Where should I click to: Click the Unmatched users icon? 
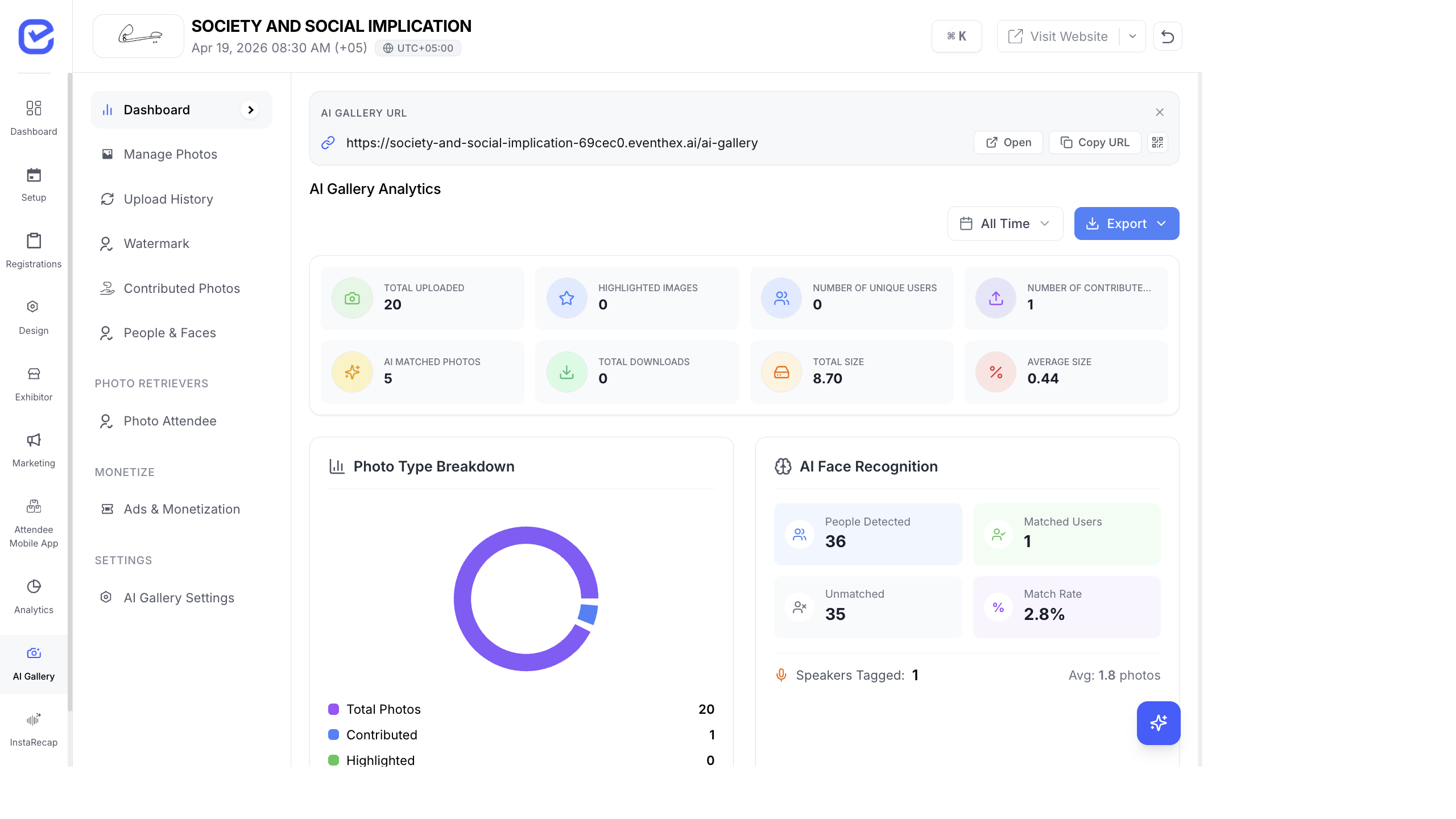[800, 607]
